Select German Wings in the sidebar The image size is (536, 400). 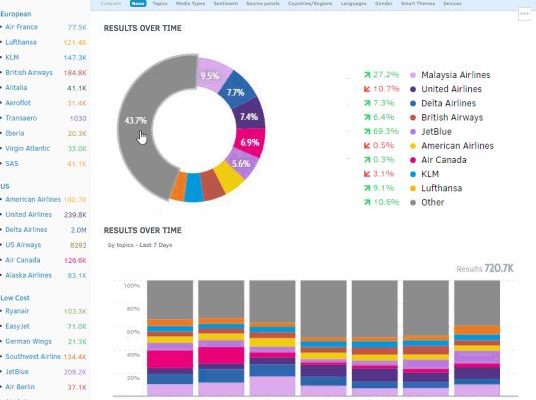pos(28,341)
